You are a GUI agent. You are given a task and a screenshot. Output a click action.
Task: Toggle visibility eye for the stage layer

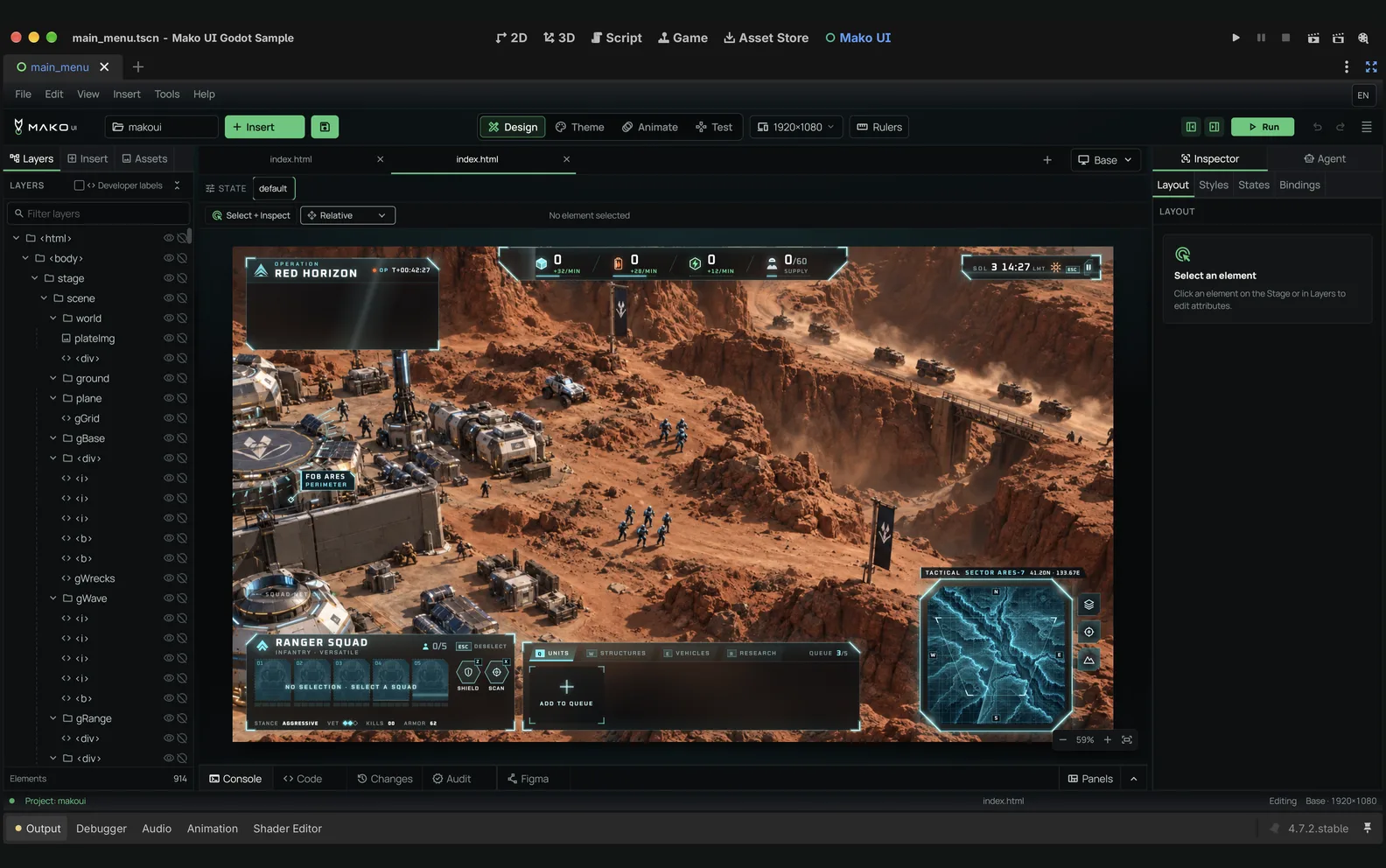coord(168,278)
